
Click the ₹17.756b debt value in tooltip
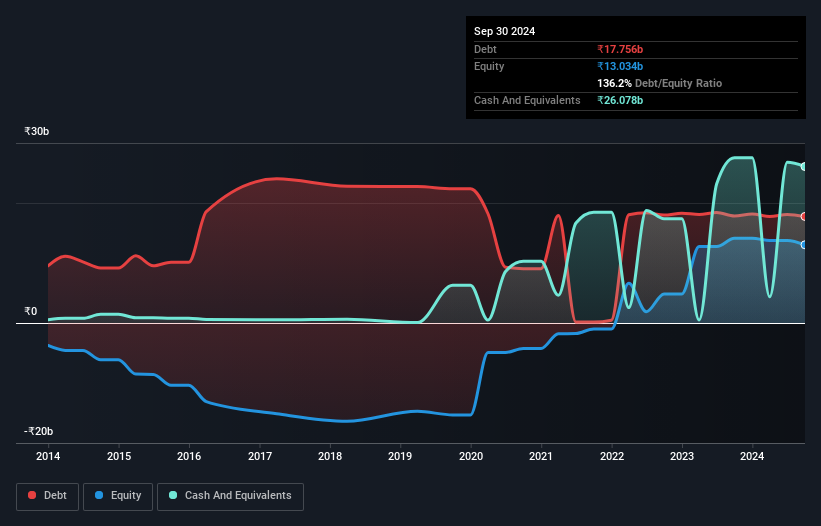coord(620,49)
